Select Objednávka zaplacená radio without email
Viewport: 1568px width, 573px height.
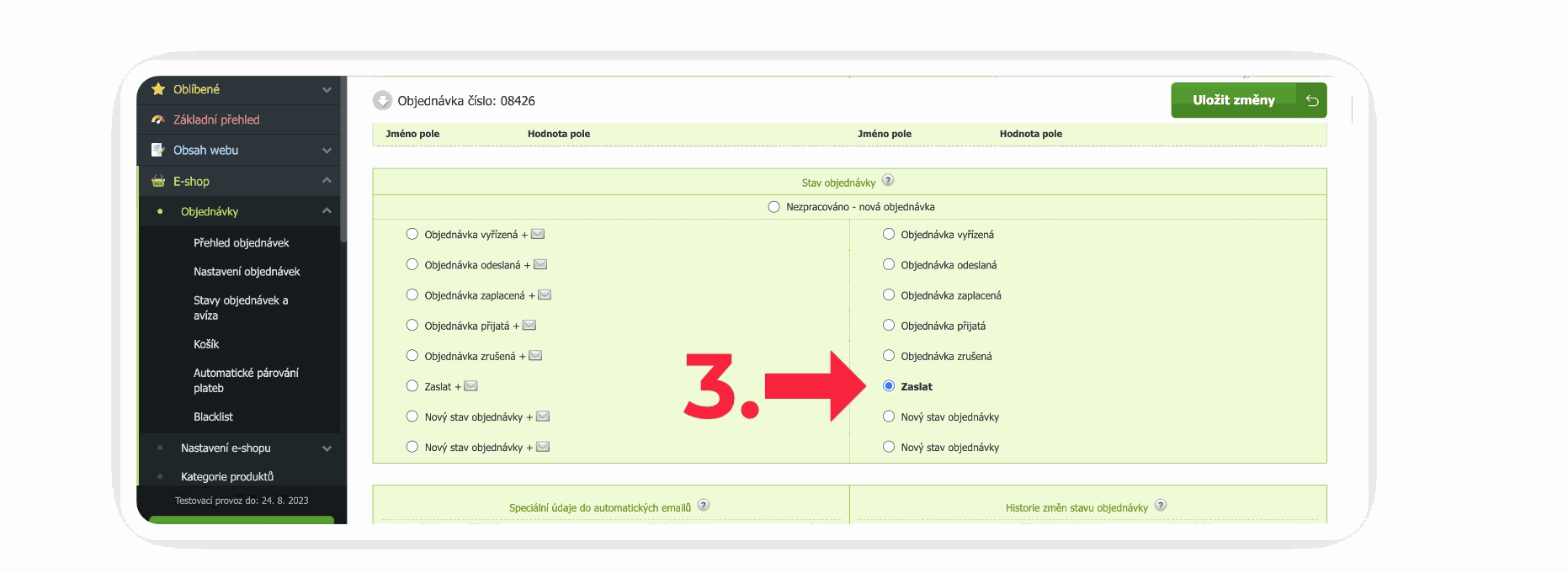pyautogui.click(x=889, y=295)
